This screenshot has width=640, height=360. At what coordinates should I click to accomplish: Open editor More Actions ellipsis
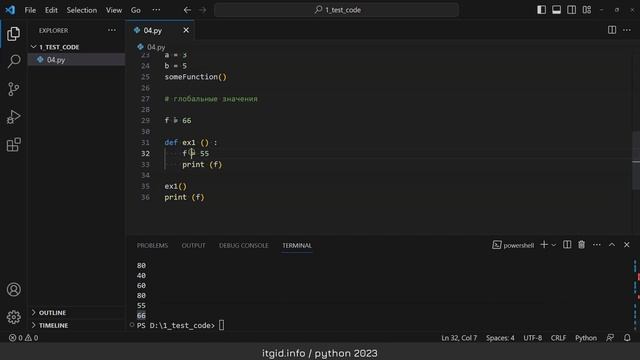point(627,30)
